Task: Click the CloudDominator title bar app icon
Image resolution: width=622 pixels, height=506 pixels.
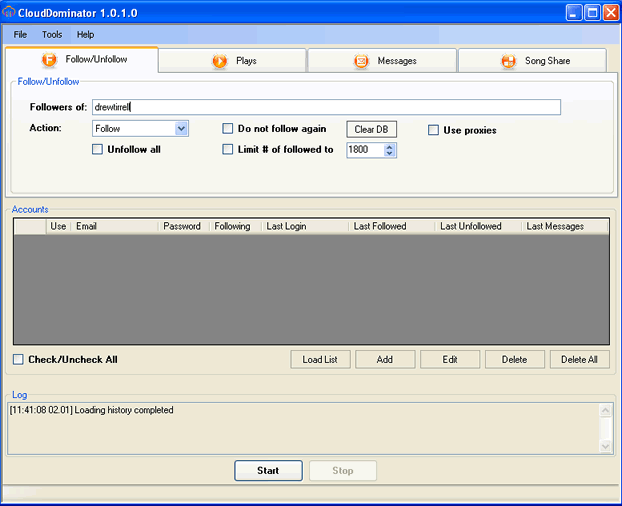Action: click(x=8, y=12)
